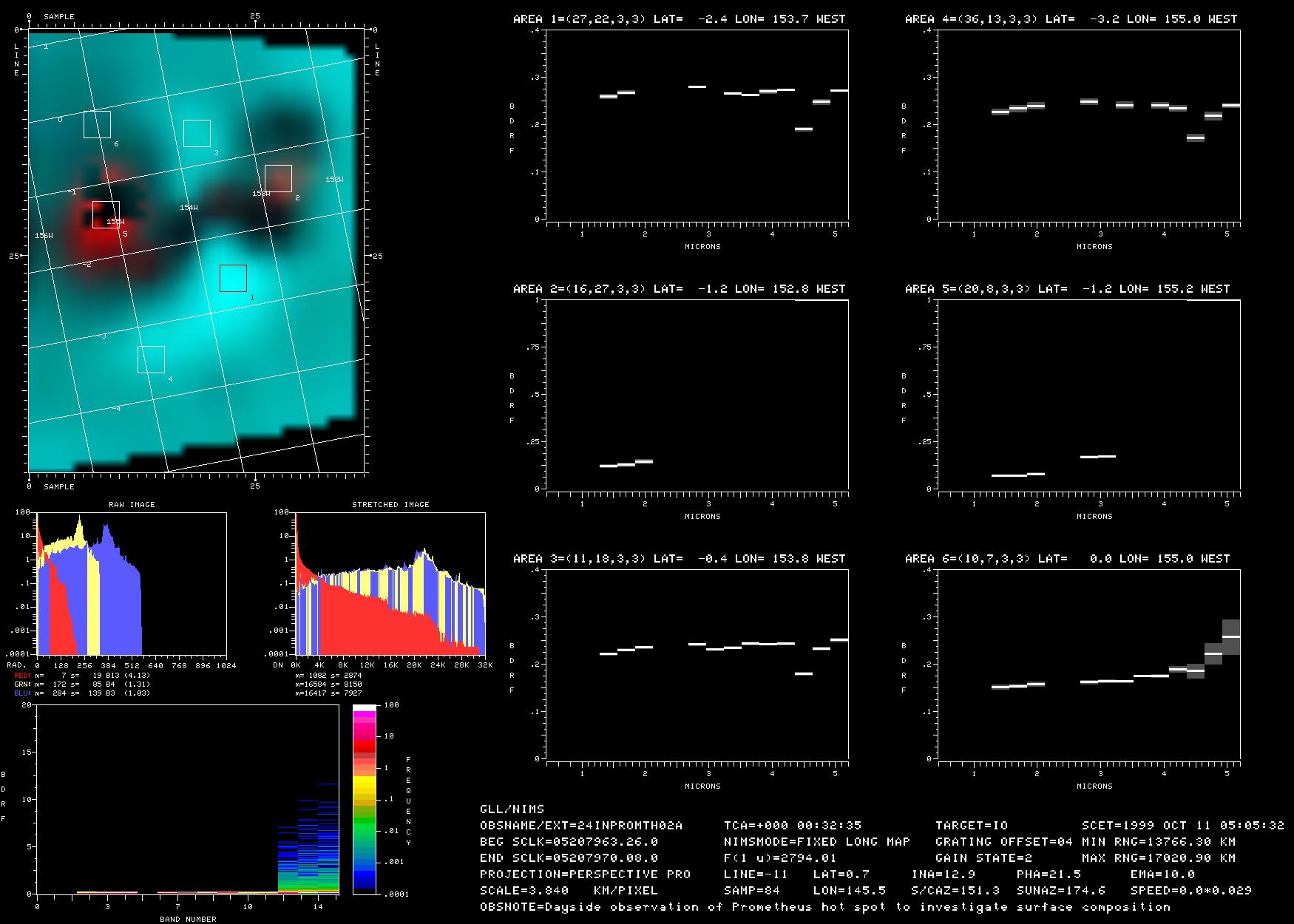
Task: Click the Area 4 square marker on map
Action: click(151, 360)
